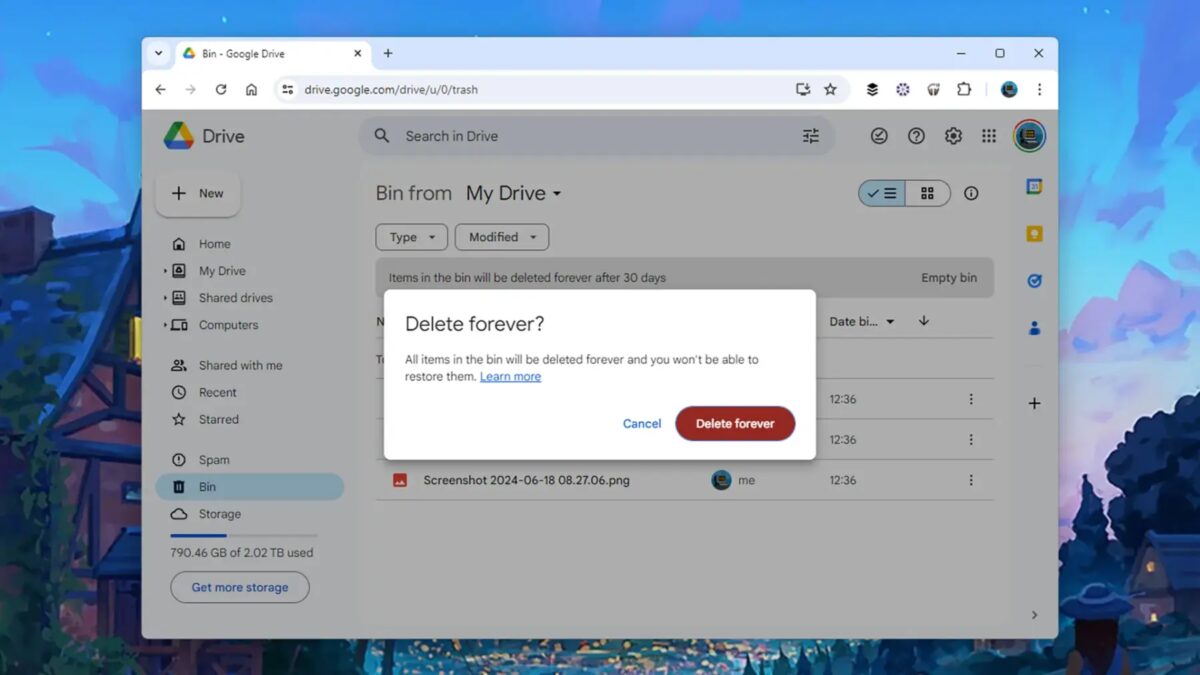Click the Learn more link
This screenshot has width=1200, height=675.
click(510, 376)
